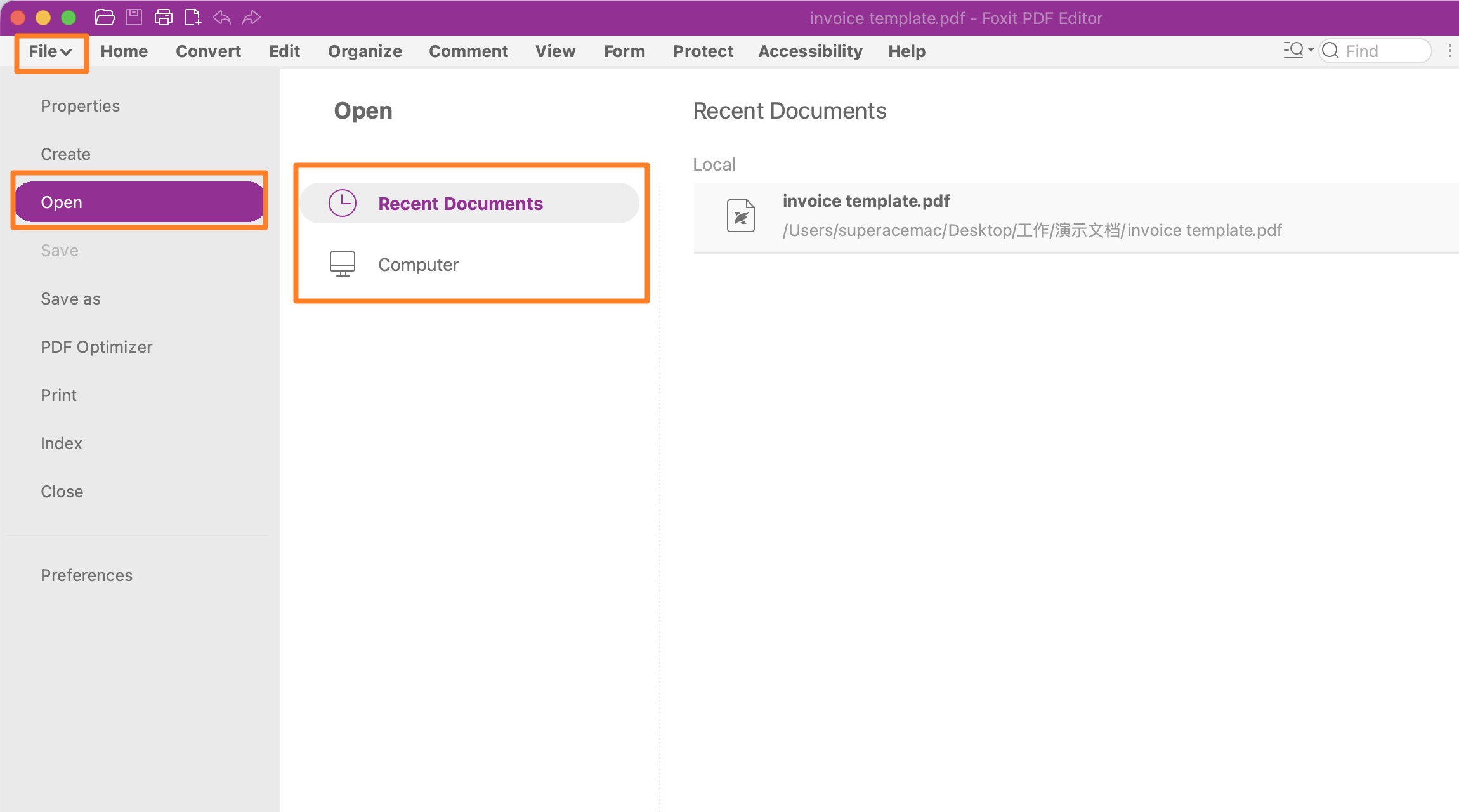Select Print in the File sidebar
The width and height of the screenshot is (1459, 812).
pos(58,395)
